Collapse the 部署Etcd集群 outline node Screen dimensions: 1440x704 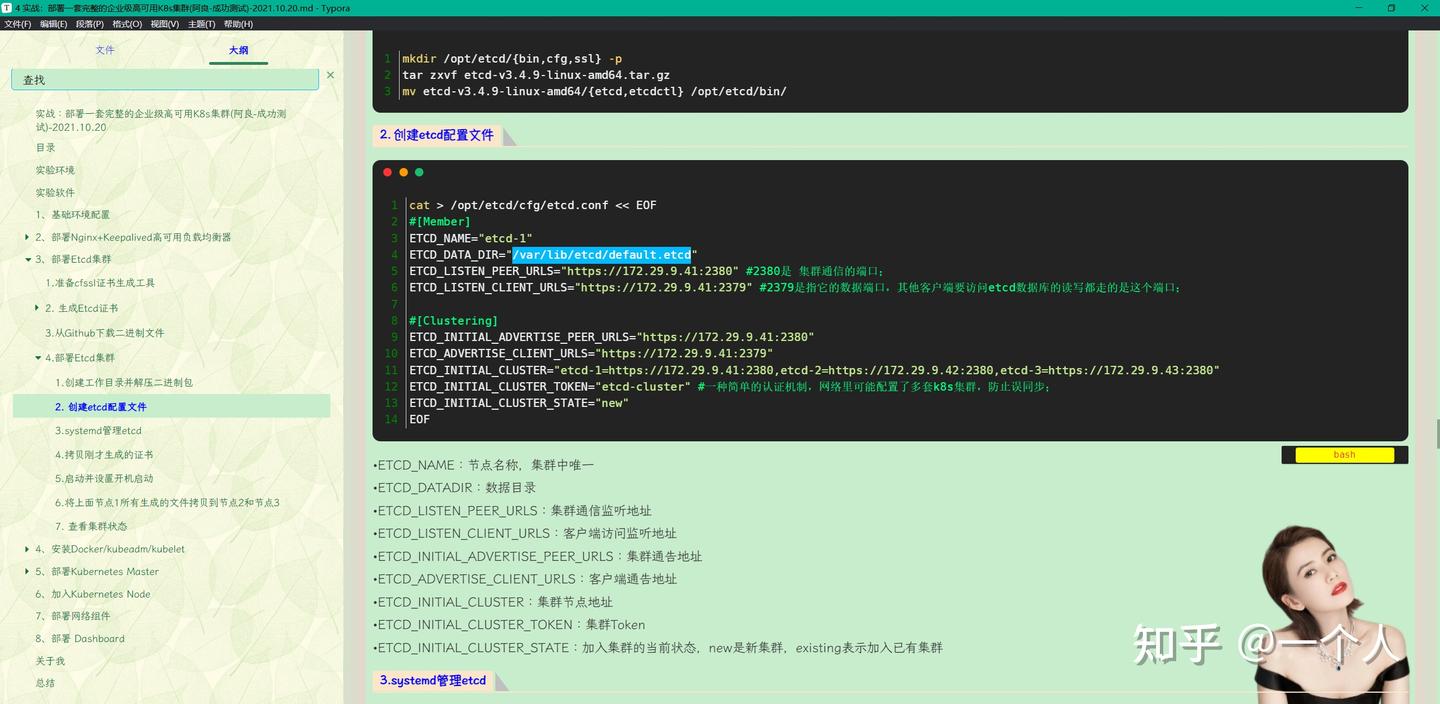pyautogui.click(x=27, y=259)
